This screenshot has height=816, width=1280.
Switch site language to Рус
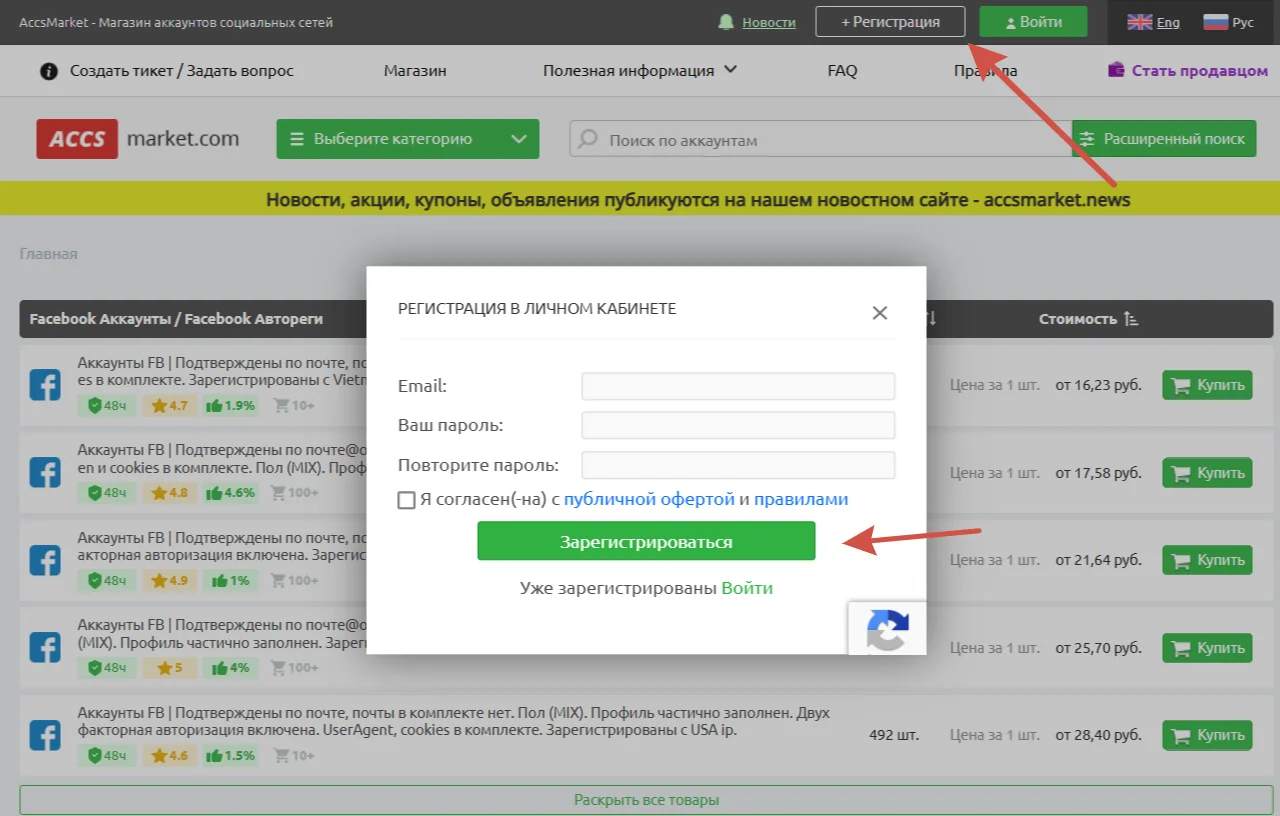1228,22
